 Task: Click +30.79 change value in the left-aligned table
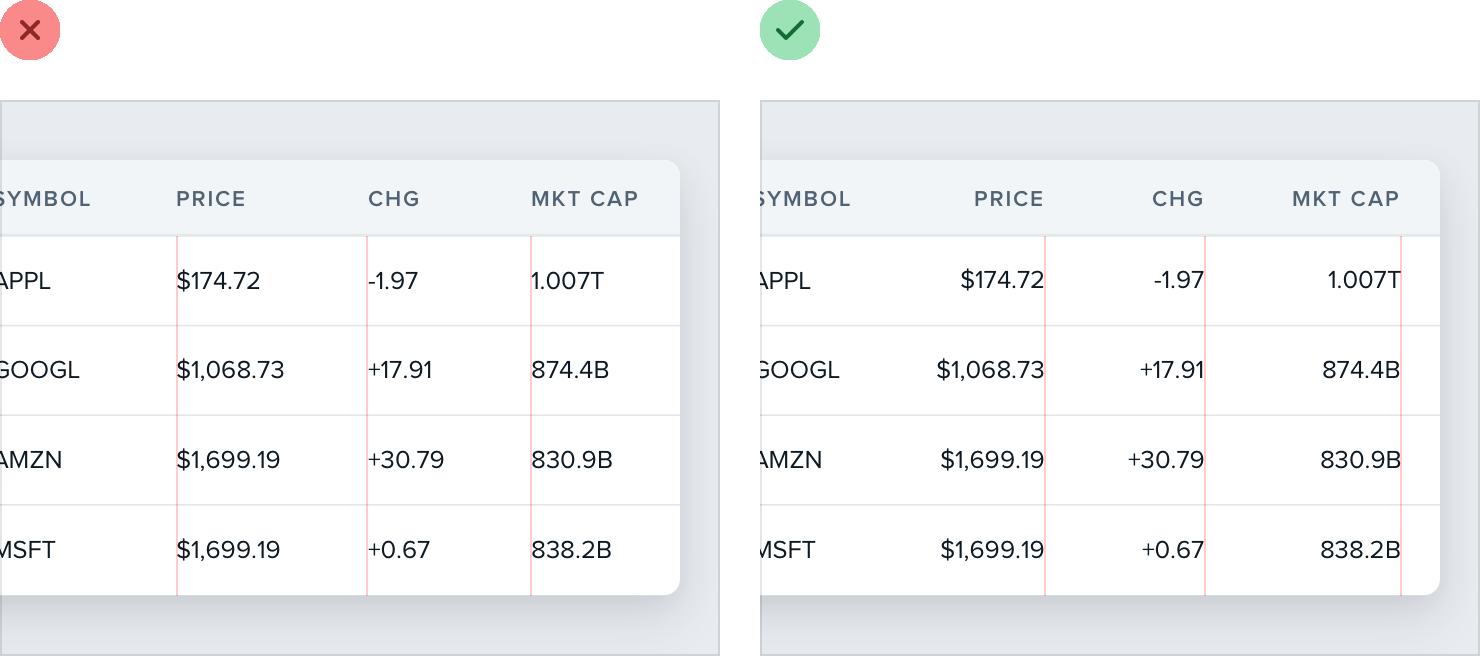[x=406, y=461]
